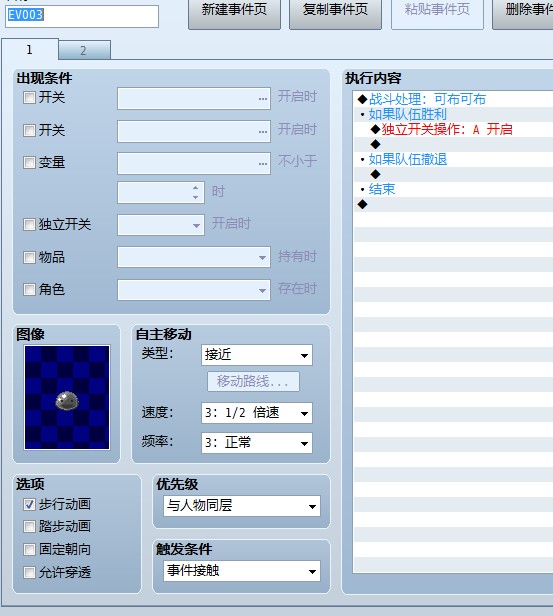The height and width of the screenshot is (616, 553).
Task: Open the 物品 item dropdown
Action: click(194, 257)
